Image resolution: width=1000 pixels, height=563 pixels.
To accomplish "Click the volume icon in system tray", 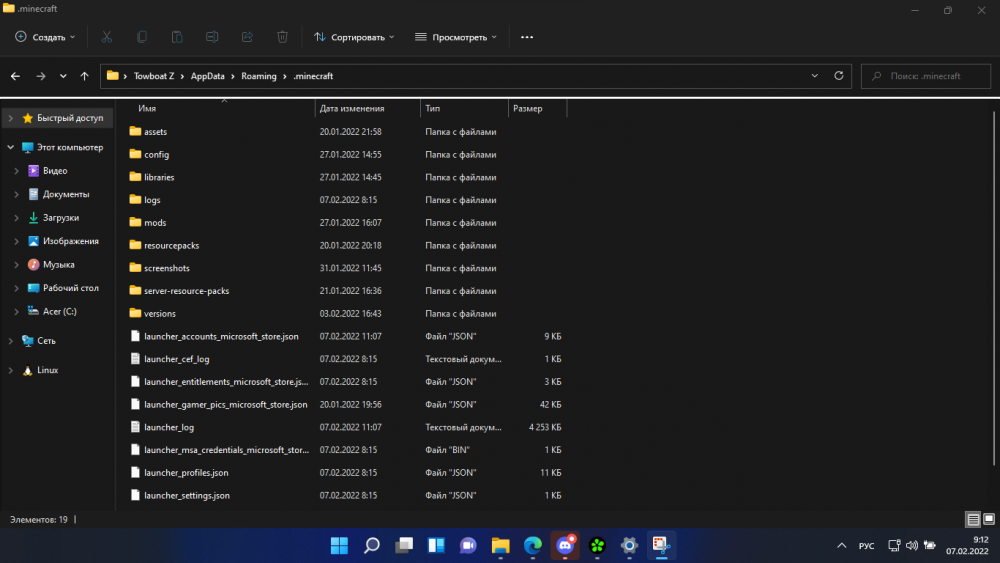I will click(912, 545).
